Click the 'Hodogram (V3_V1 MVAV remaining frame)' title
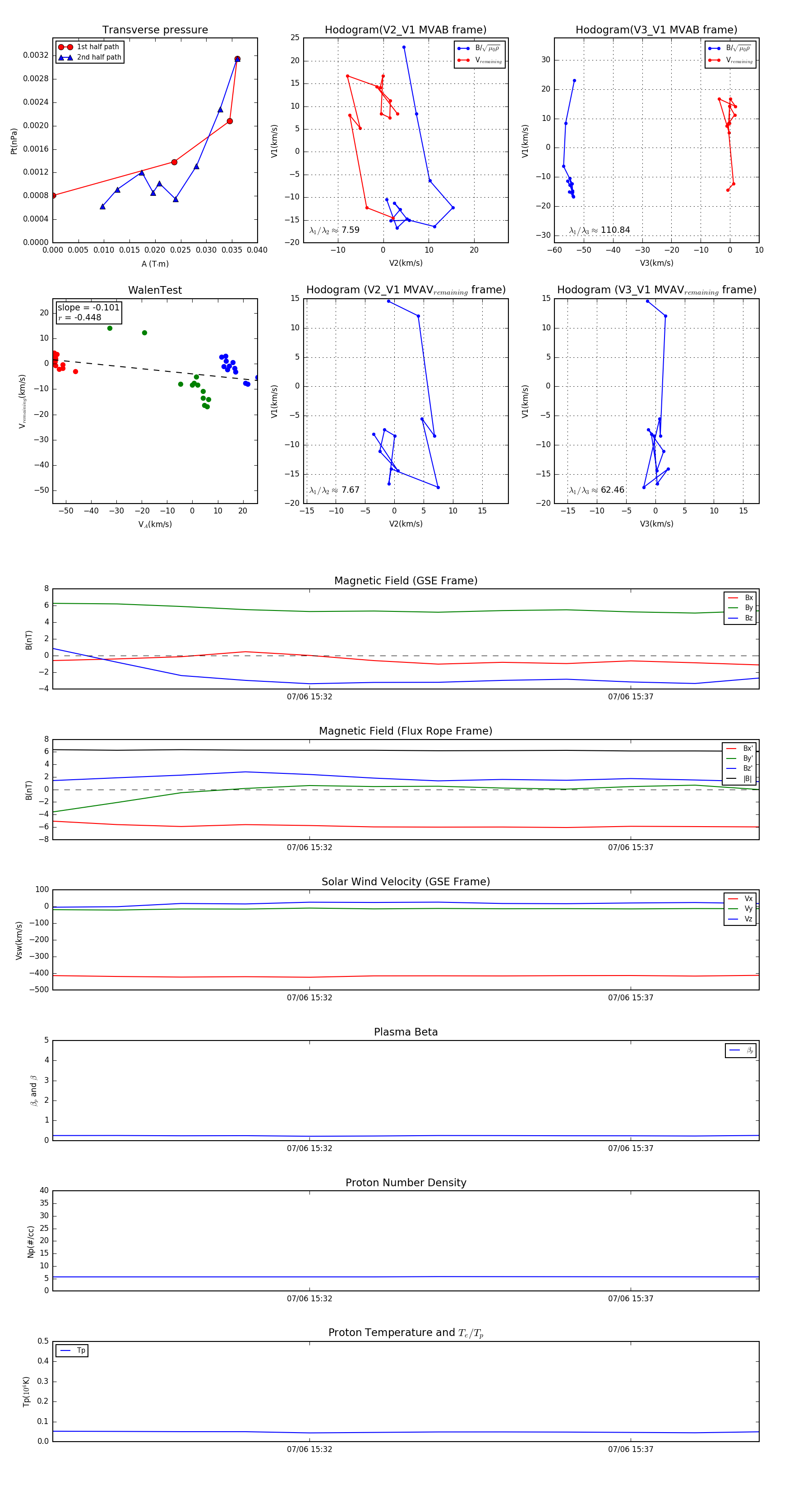812x1489 pixels. click(656, 290)
